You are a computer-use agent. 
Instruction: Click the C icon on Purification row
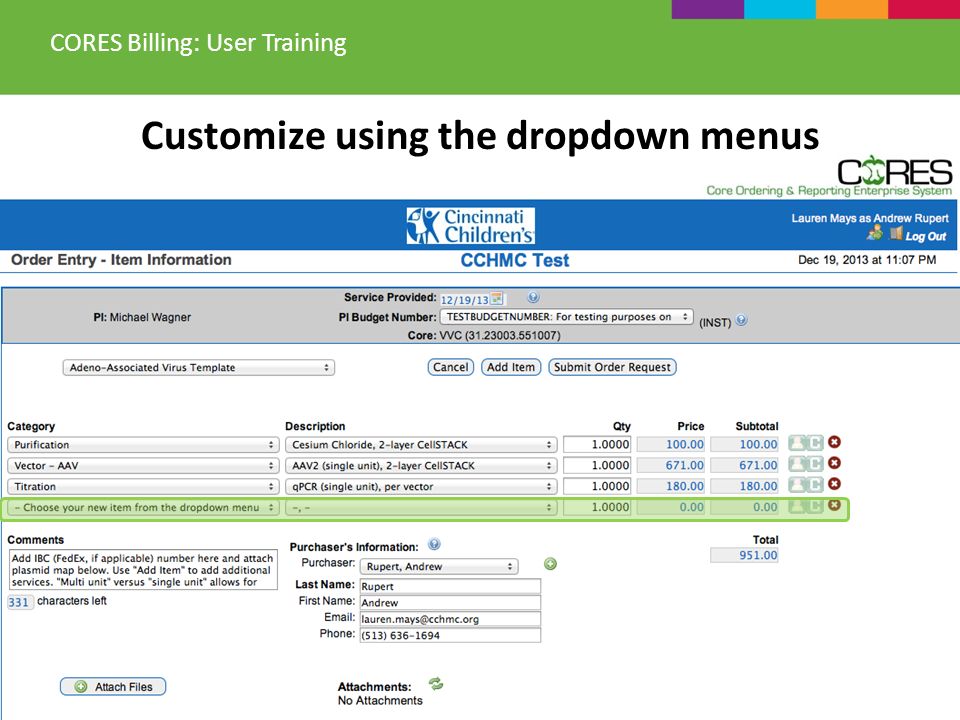(x=815, y=443)
